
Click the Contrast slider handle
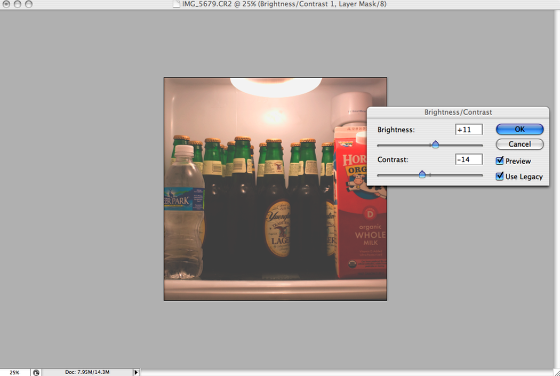click(x=422, y=174)
